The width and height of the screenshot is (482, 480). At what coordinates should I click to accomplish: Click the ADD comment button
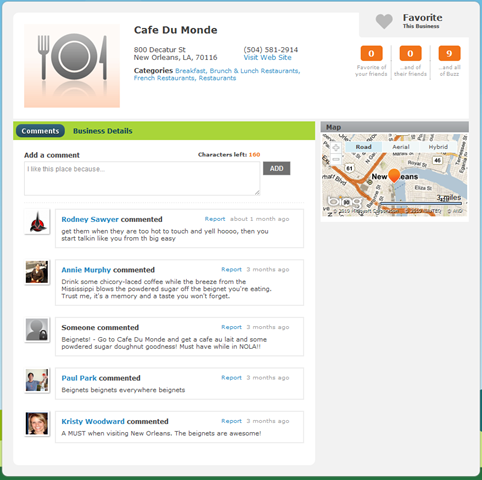pyautogui.click(x=276, y=168)
